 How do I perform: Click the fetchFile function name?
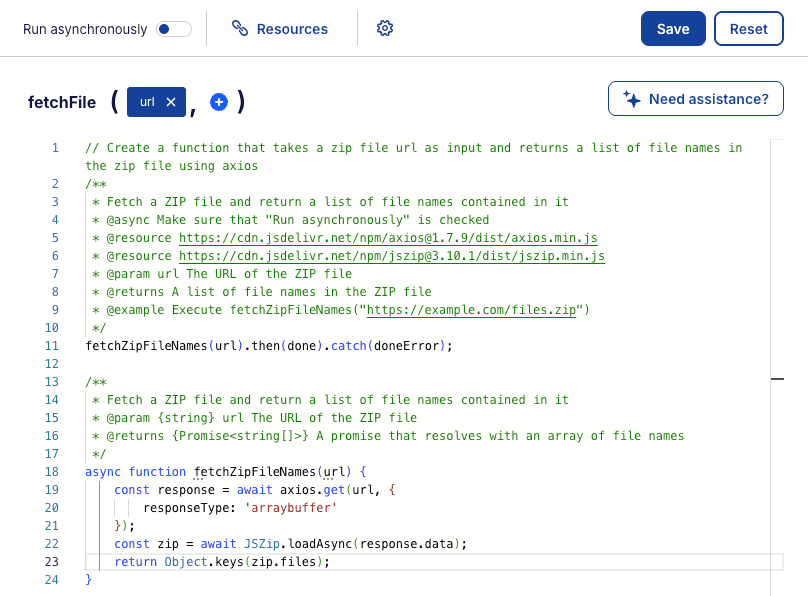(x=62, y=102)
